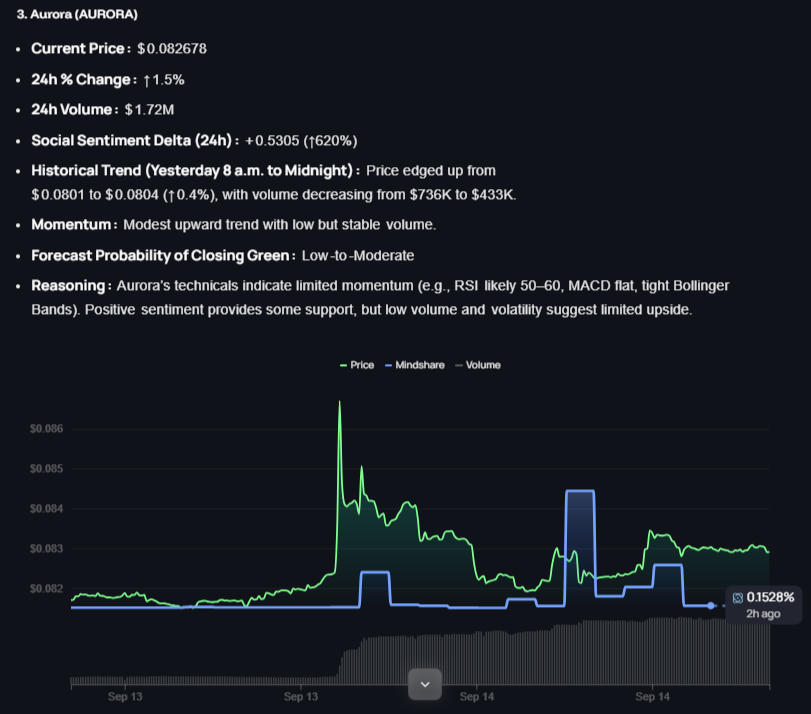811x714 pixels.
Task: Click the $0.086 y-axis label
Action: 47,429
